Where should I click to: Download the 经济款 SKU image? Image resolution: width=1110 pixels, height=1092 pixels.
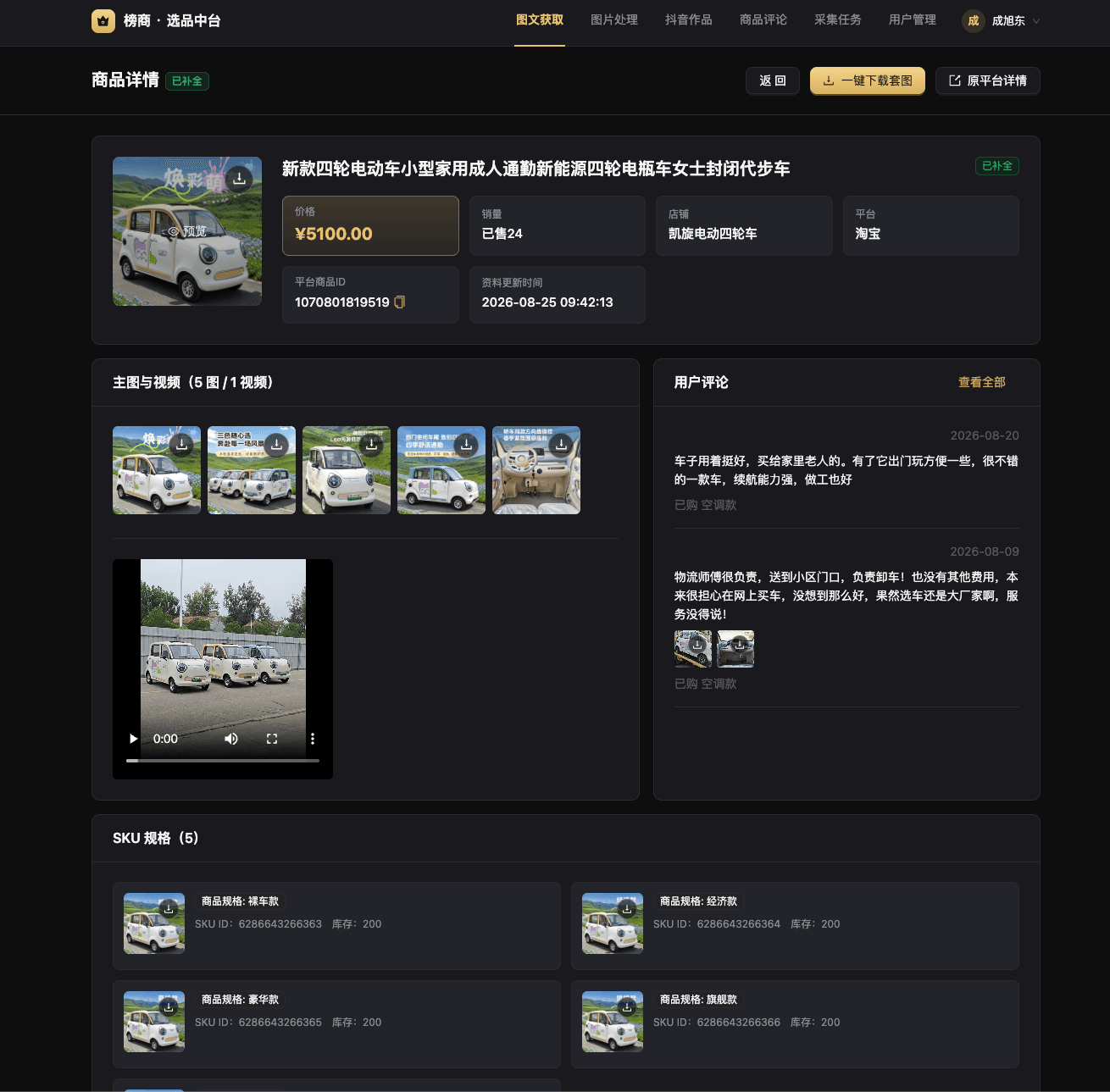pyautogui.click(x=627, y=909)
